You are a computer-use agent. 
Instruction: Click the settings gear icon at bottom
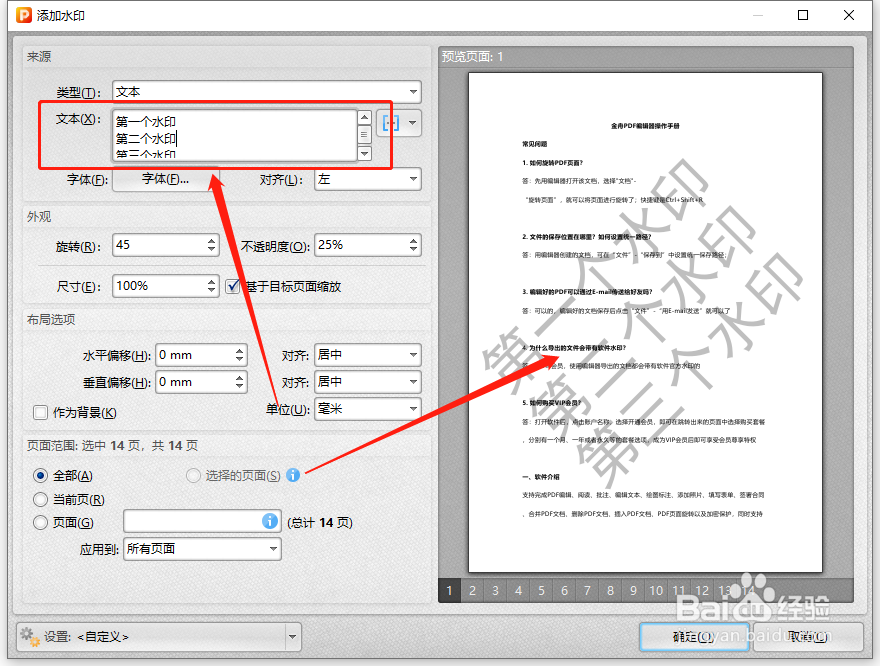pyautogui.click(x=30, y=637)
